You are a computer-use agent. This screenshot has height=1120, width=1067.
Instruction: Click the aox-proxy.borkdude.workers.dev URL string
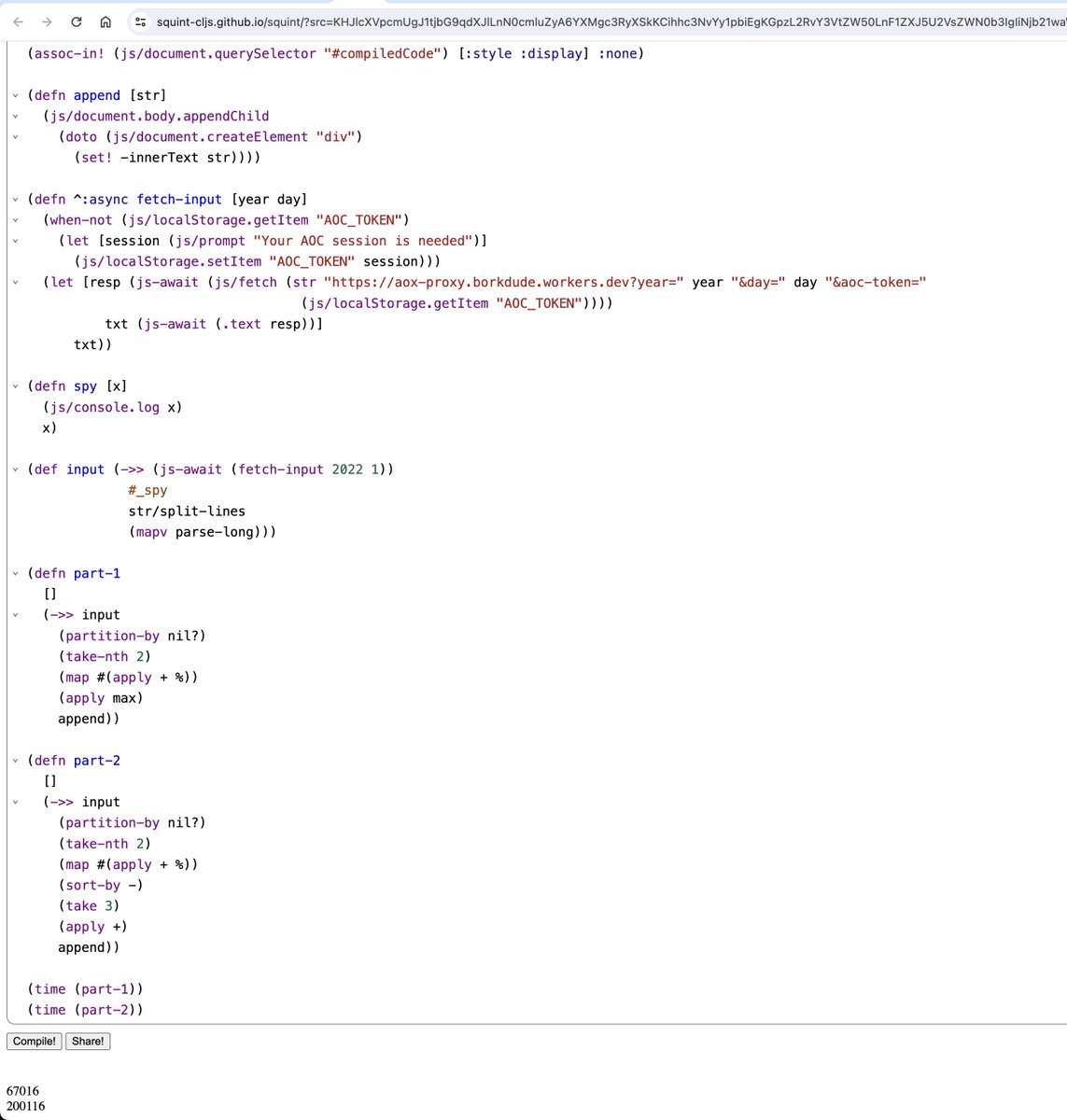[503, 282]
